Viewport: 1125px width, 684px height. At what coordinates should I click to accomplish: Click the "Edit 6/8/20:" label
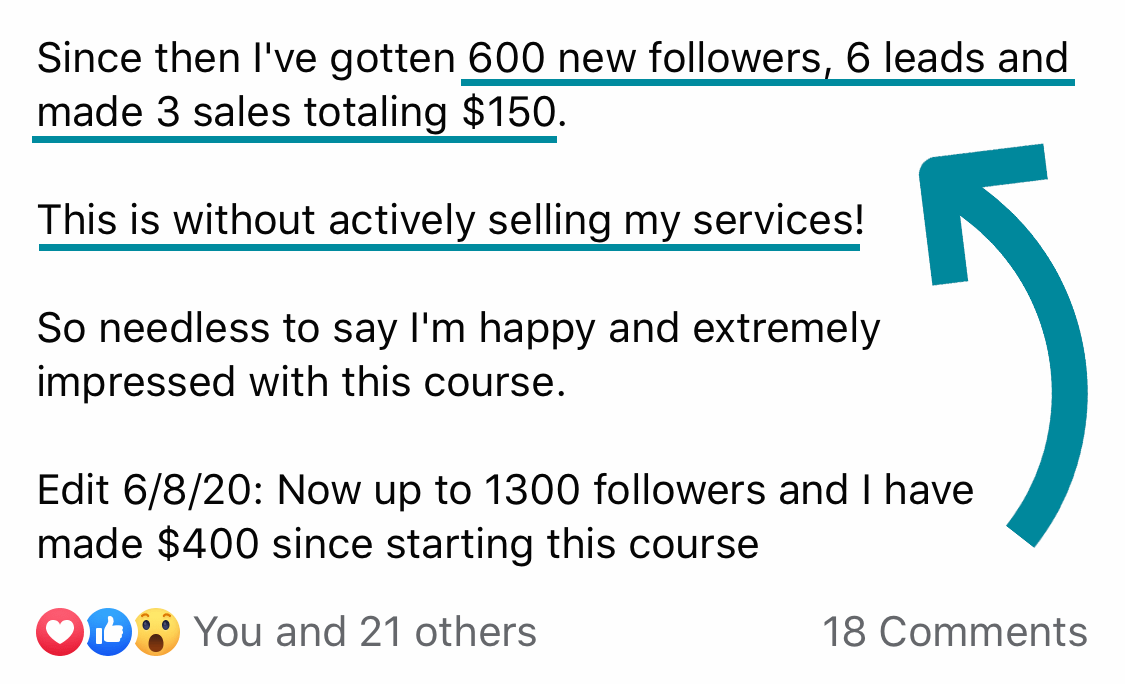pos(150,491)
